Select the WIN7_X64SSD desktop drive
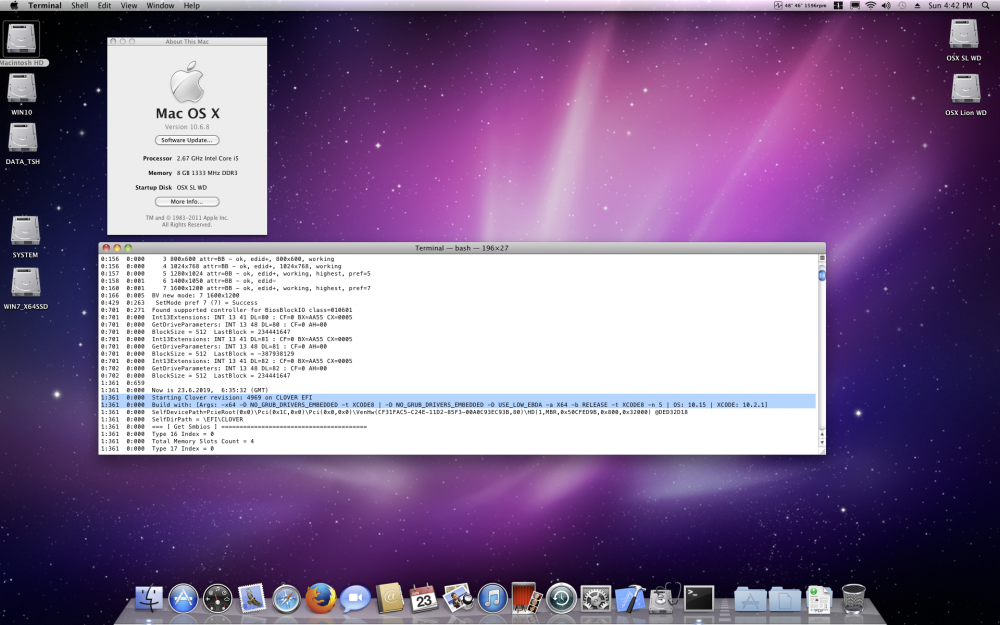Image resolution: width=1000 pixels, height=625 pixels. coord(26,288)
